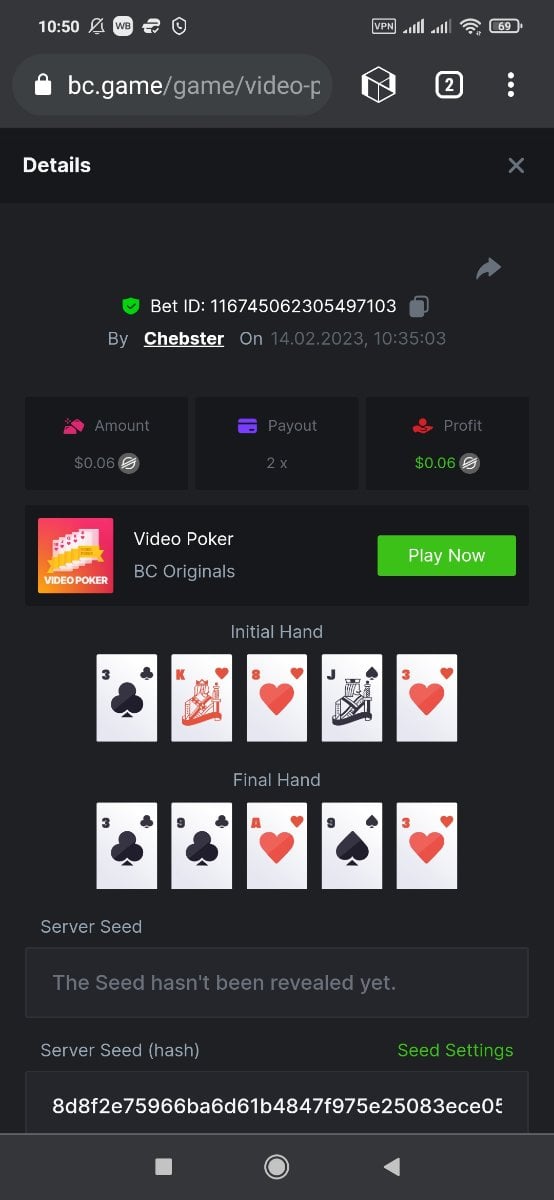Close the Details panel
The image size is (554, 1200).
click(516, 166)
